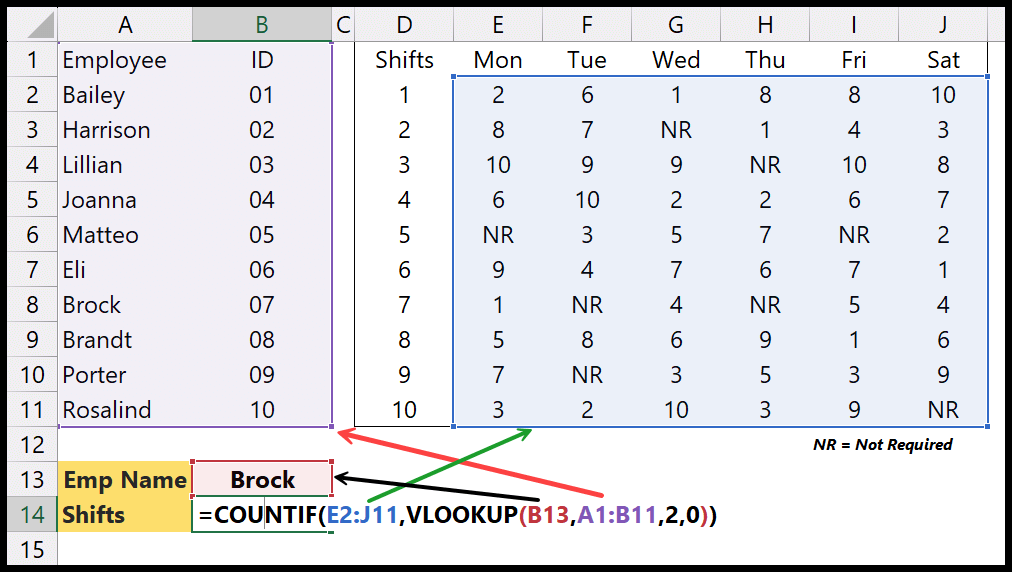Click the 'Matteo' cell
The height and width of the screenshot is (572, 1012).
click(125, 235)
